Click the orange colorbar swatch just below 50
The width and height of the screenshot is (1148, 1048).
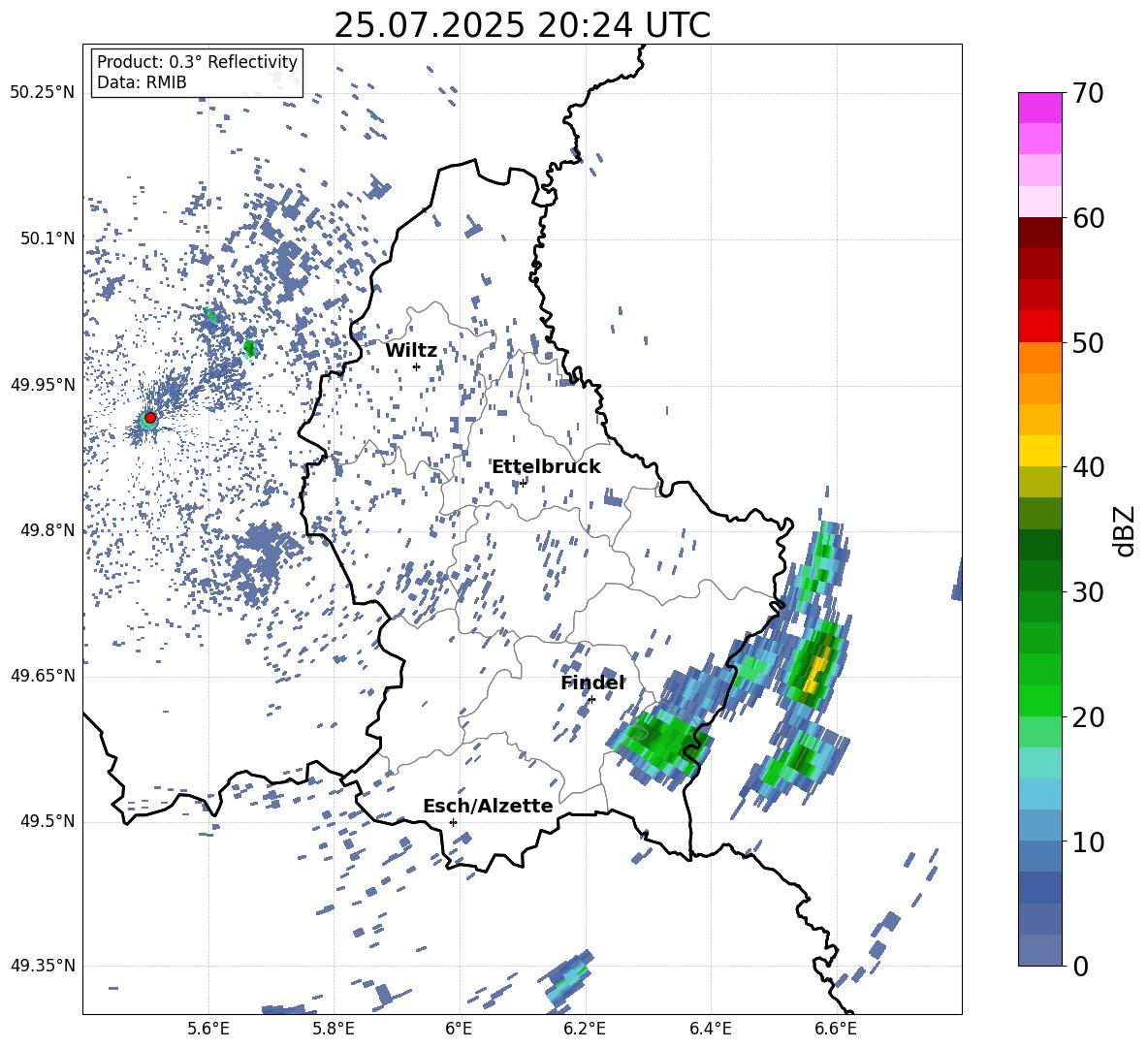tap(1039, 358)
